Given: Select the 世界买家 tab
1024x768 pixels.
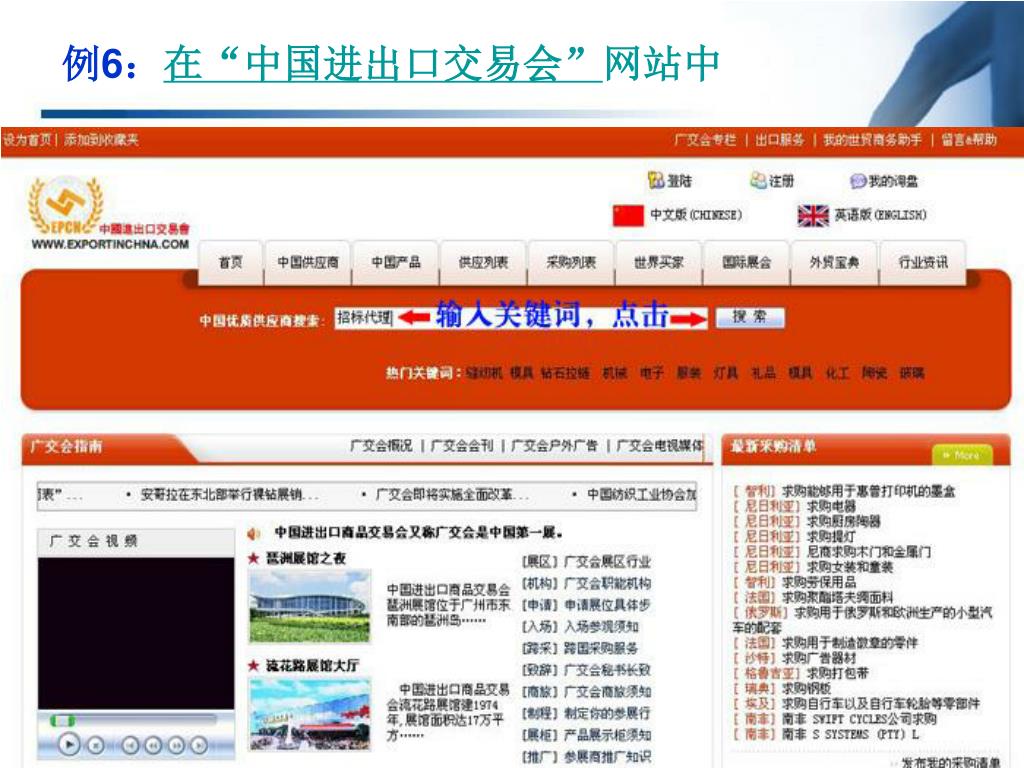Looking at the screenshot, I should coord(658,263).
